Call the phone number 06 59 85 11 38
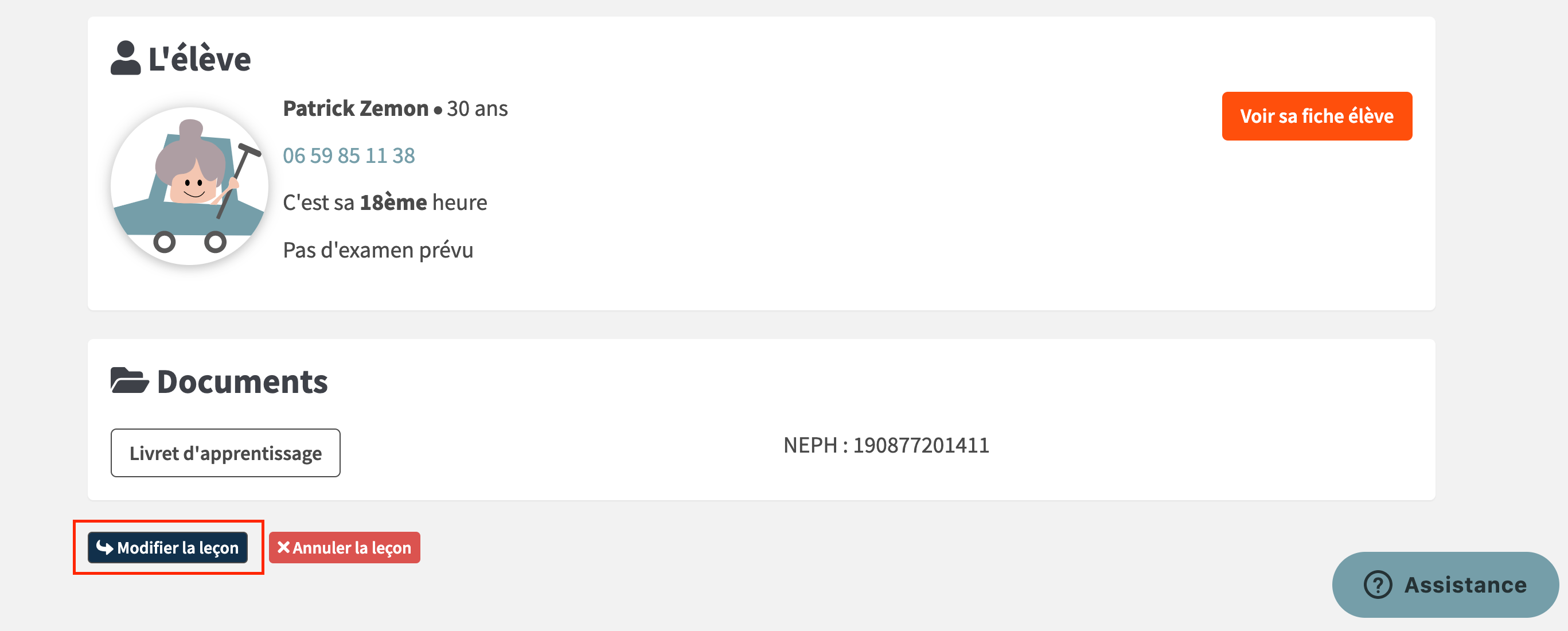1568x631 pixels. coord(349,155)
